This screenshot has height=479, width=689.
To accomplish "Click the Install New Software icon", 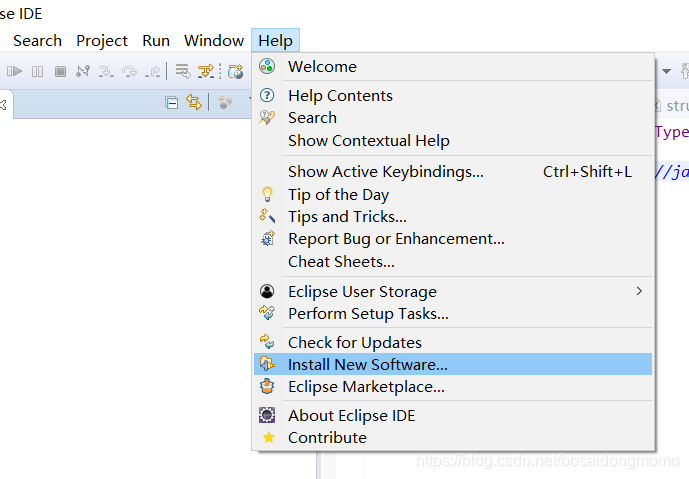I will pyautogui.click(x=267, y=364).
